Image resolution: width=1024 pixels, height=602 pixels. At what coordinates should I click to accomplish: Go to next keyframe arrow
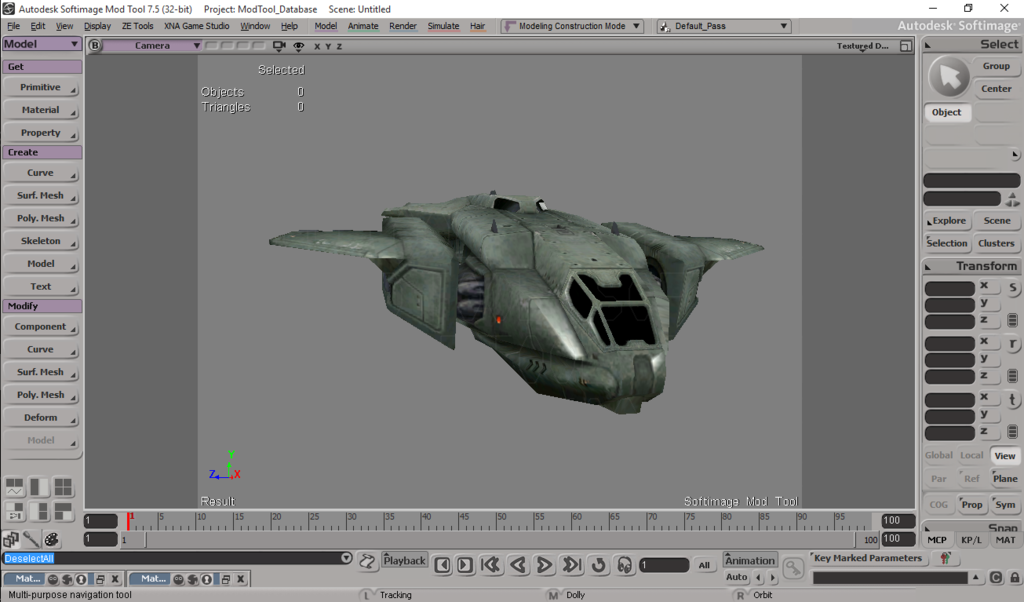(773, 577)
